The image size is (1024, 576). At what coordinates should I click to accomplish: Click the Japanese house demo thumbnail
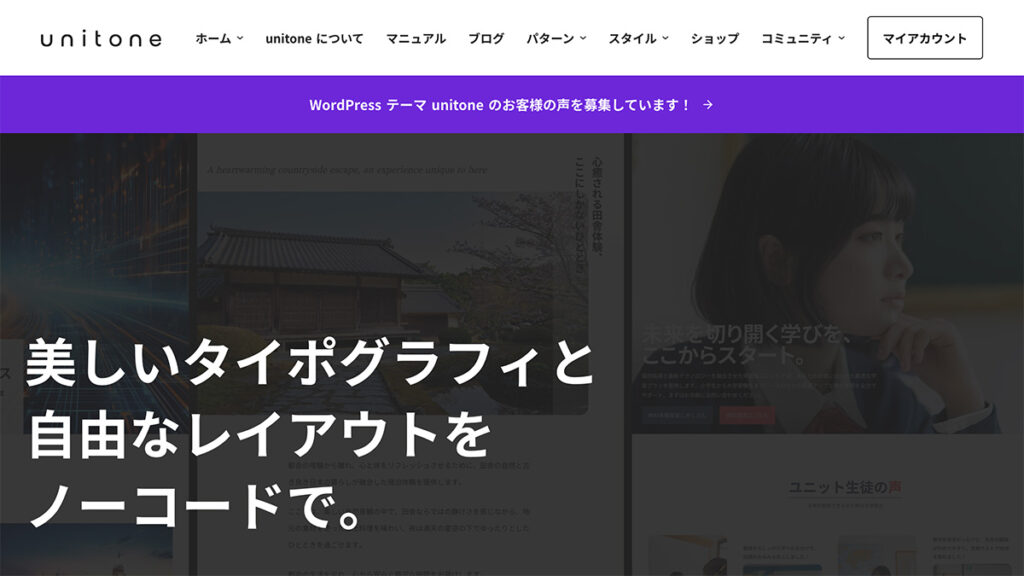click(x=394, y=303)
